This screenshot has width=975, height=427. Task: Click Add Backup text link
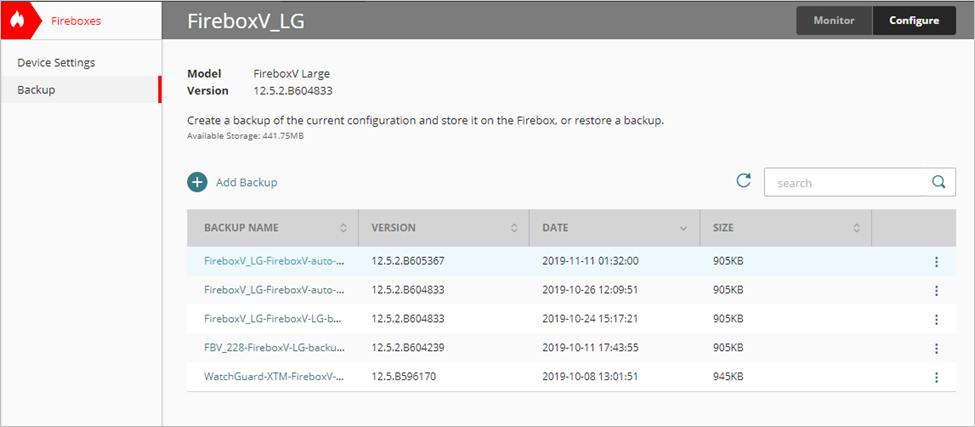[246, 183]
